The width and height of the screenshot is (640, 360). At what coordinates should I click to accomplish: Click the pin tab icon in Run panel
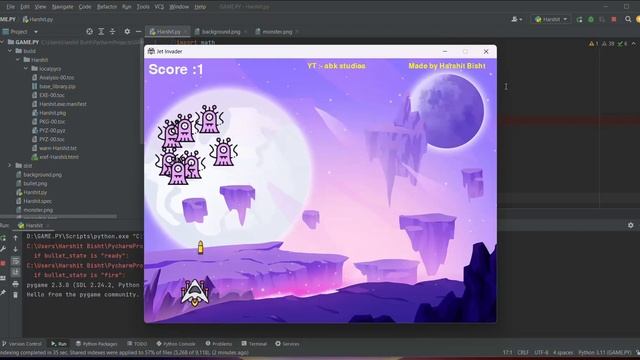click(x=3, y=292)
